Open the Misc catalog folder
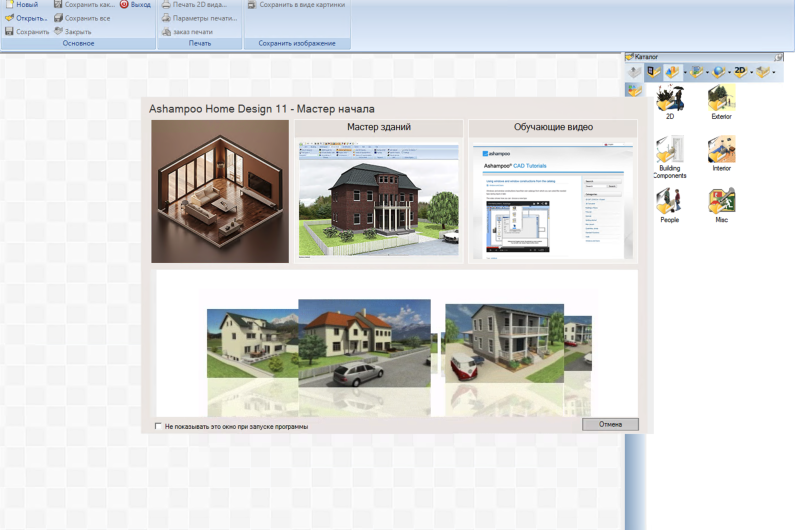795x530 pixels. click(721, 205)
